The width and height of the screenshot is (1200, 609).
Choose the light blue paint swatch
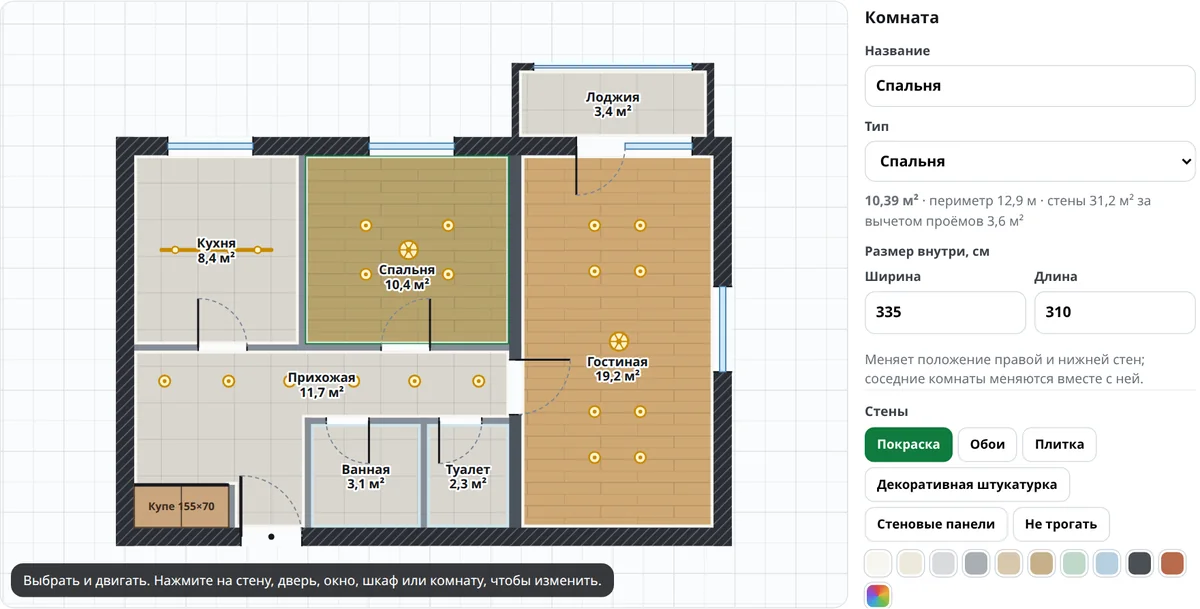click(1107, 563)
